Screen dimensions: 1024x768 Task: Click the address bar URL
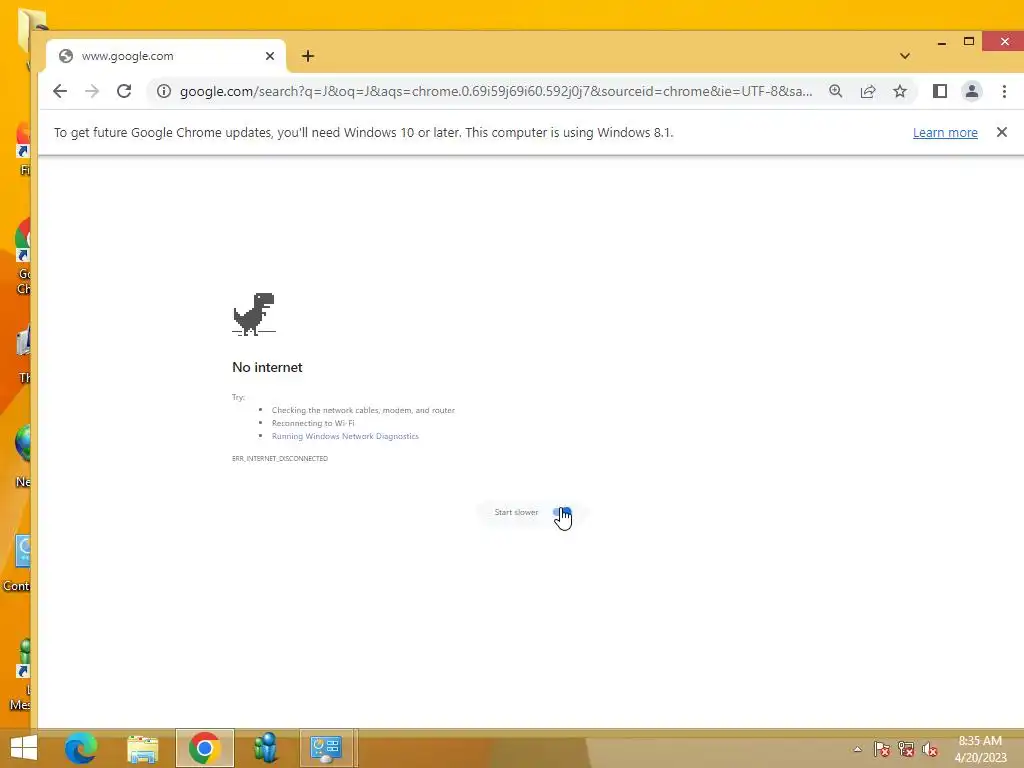point(496,91)
